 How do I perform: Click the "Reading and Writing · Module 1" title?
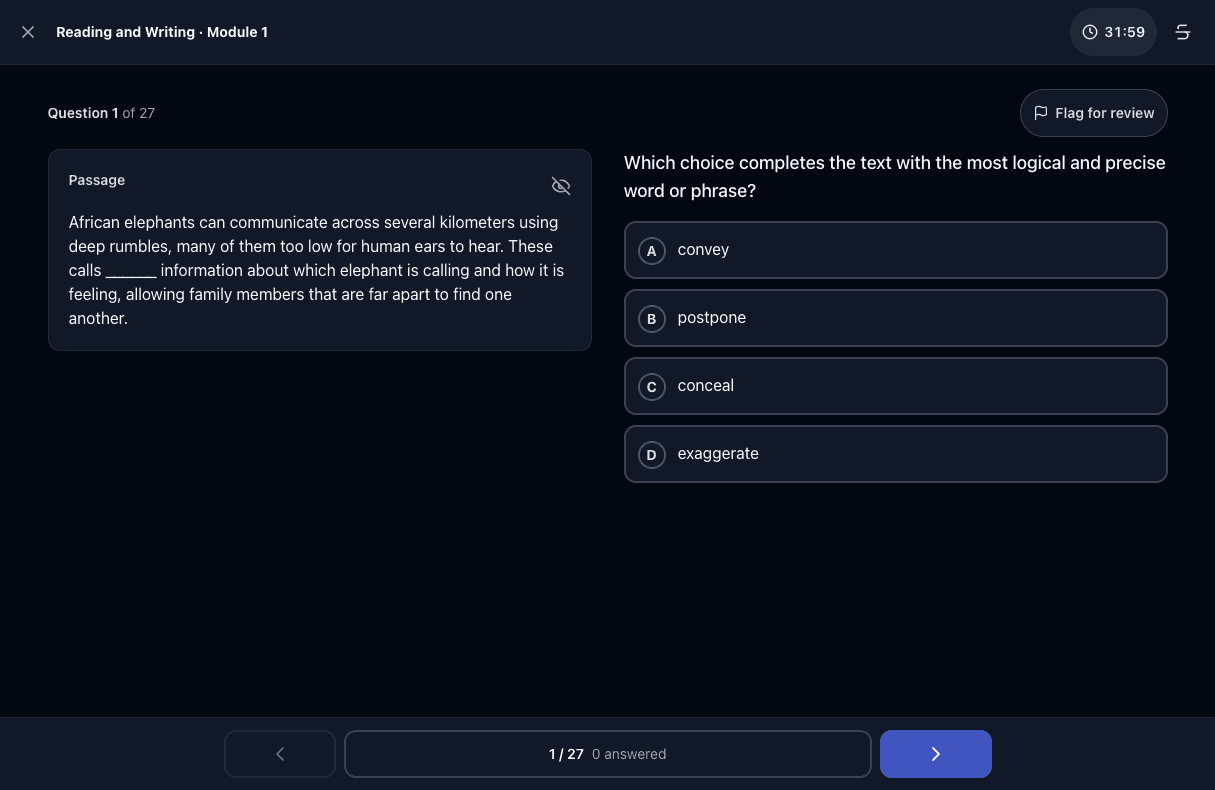[x=162, y=32]
